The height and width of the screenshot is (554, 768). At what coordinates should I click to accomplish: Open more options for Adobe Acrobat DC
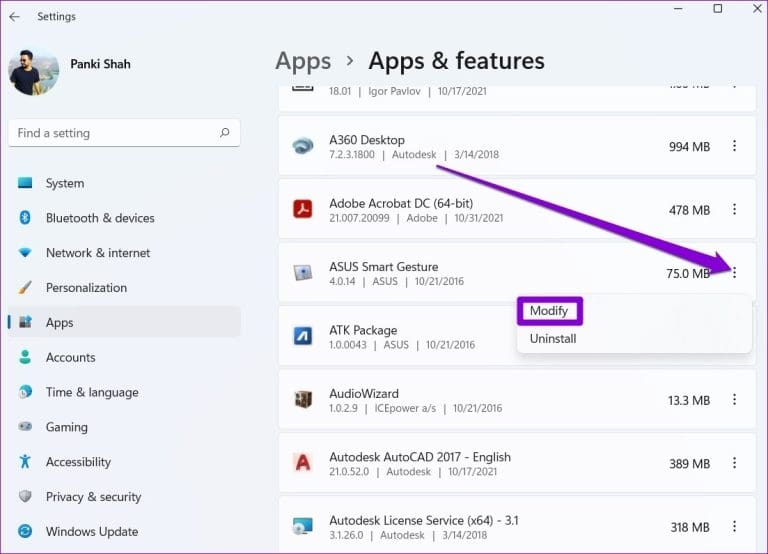pos(734,210)
